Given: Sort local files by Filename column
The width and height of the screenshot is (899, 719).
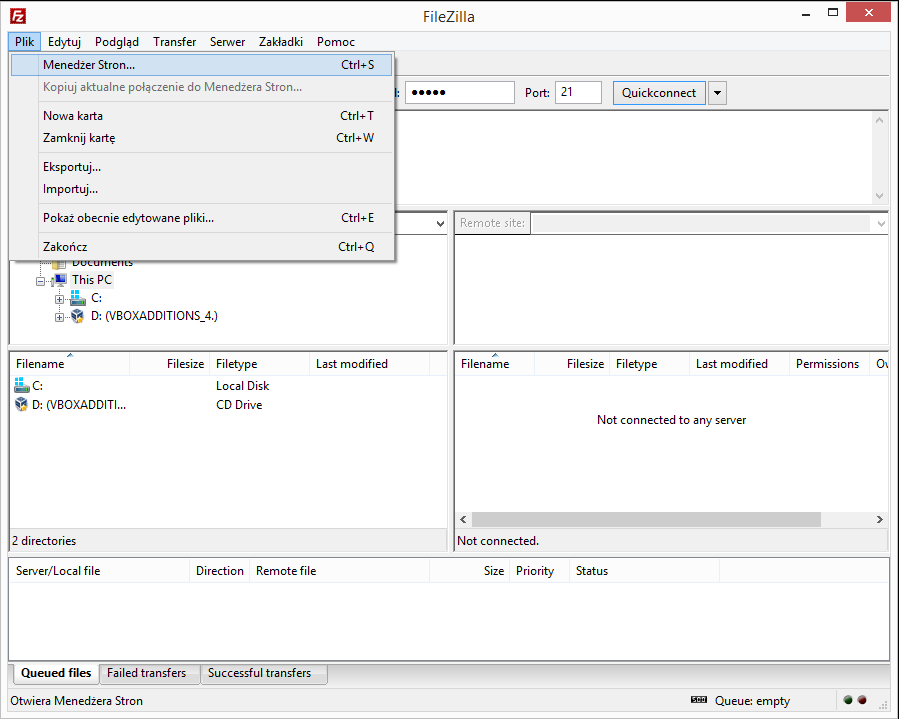Looking at the screenshot, I should coord(70,364).
